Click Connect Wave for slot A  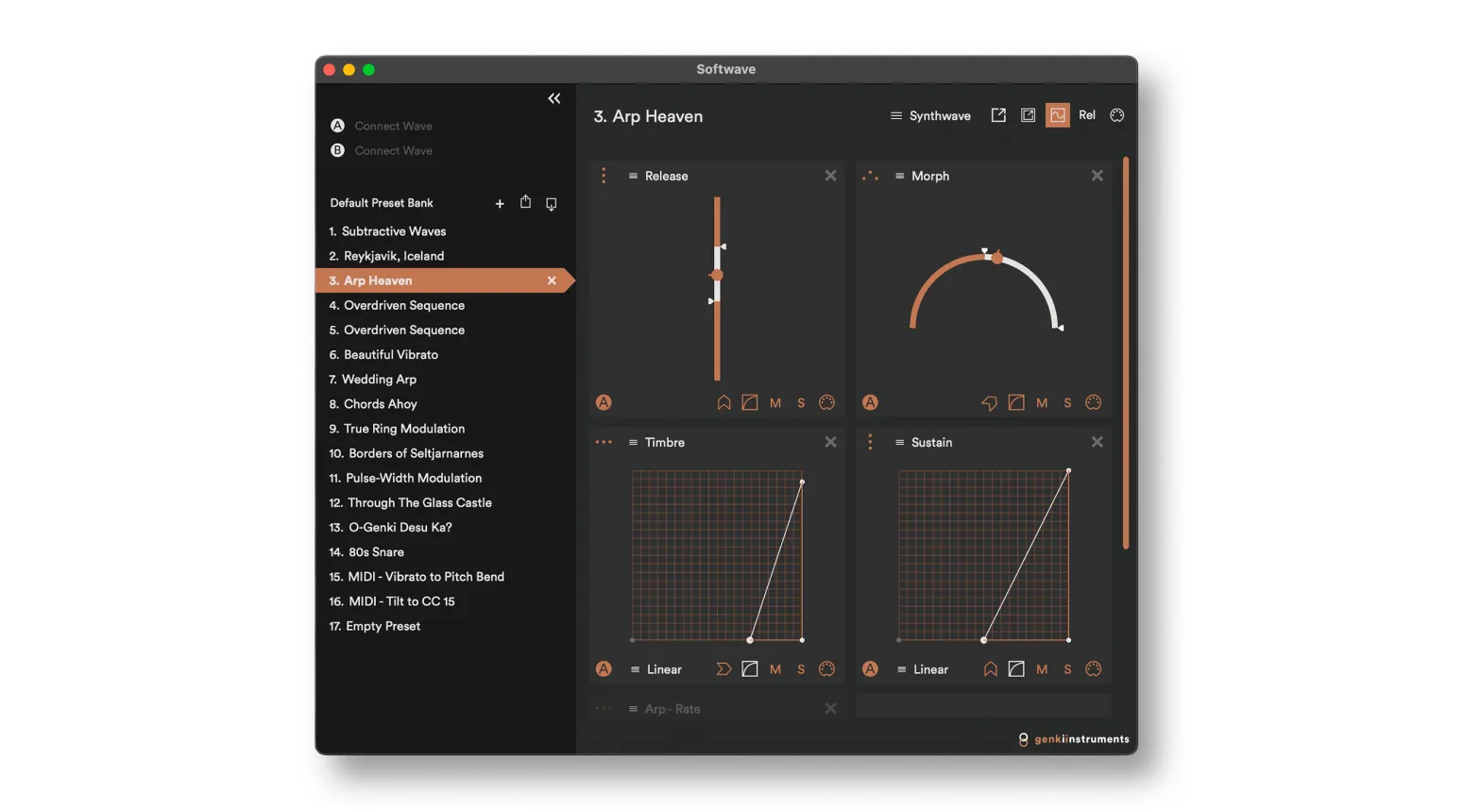click(x=393, y=127)
